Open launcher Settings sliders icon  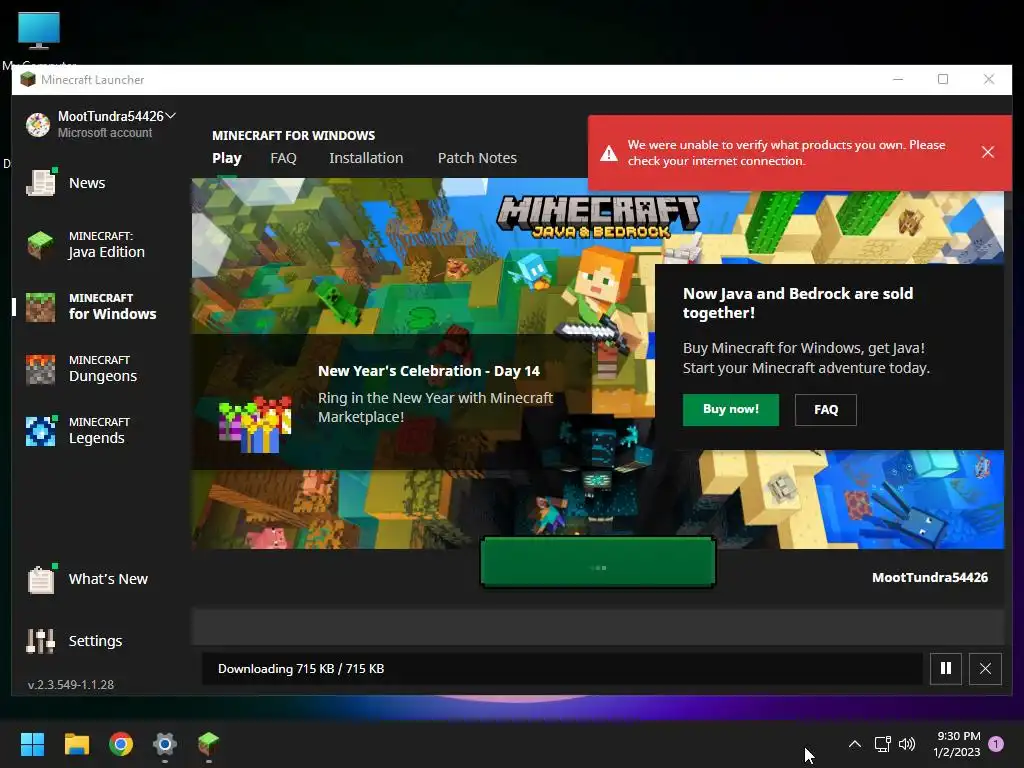point(40,641)
